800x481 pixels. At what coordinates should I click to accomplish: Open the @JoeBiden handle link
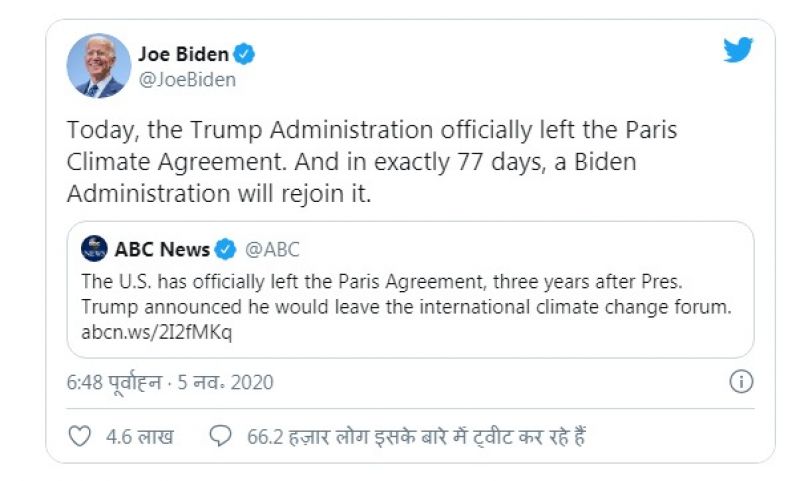[x=187, y=80]
